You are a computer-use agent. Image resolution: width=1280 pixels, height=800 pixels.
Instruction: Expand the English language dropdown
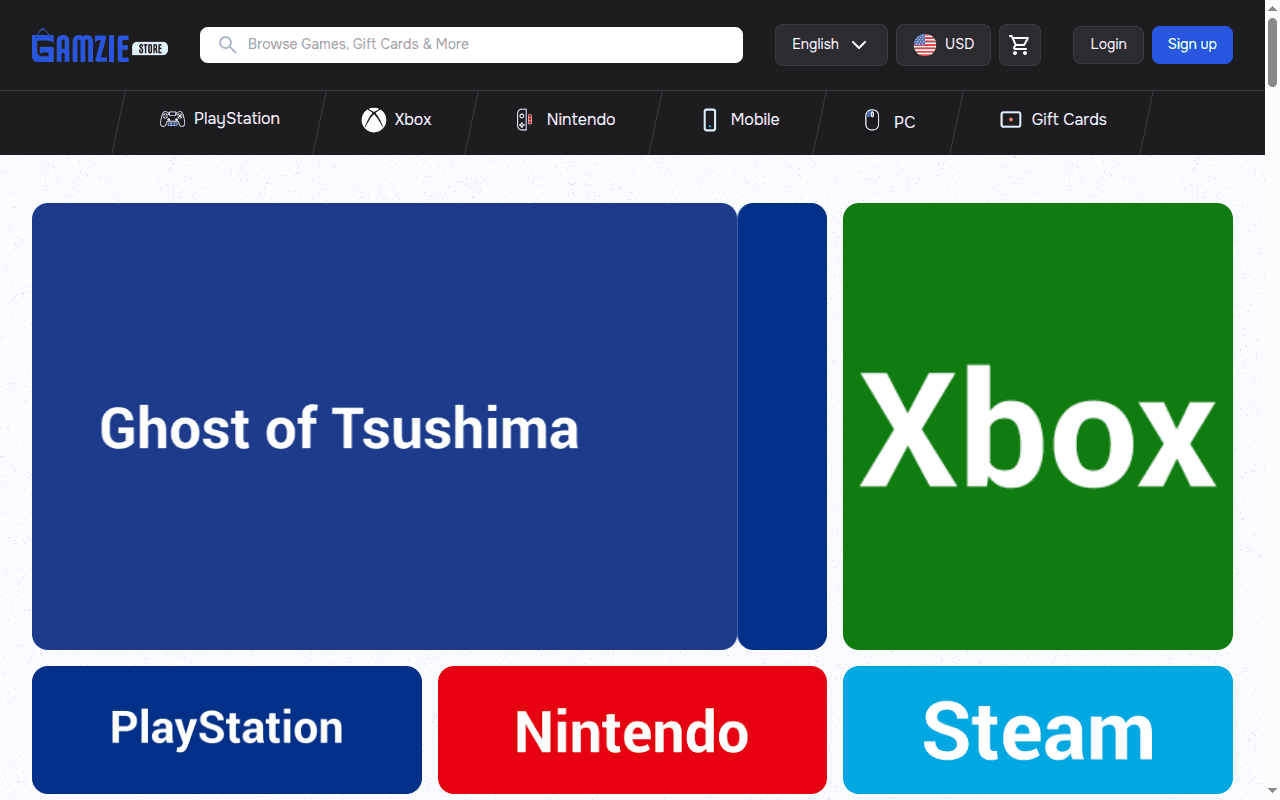[831, 45]
